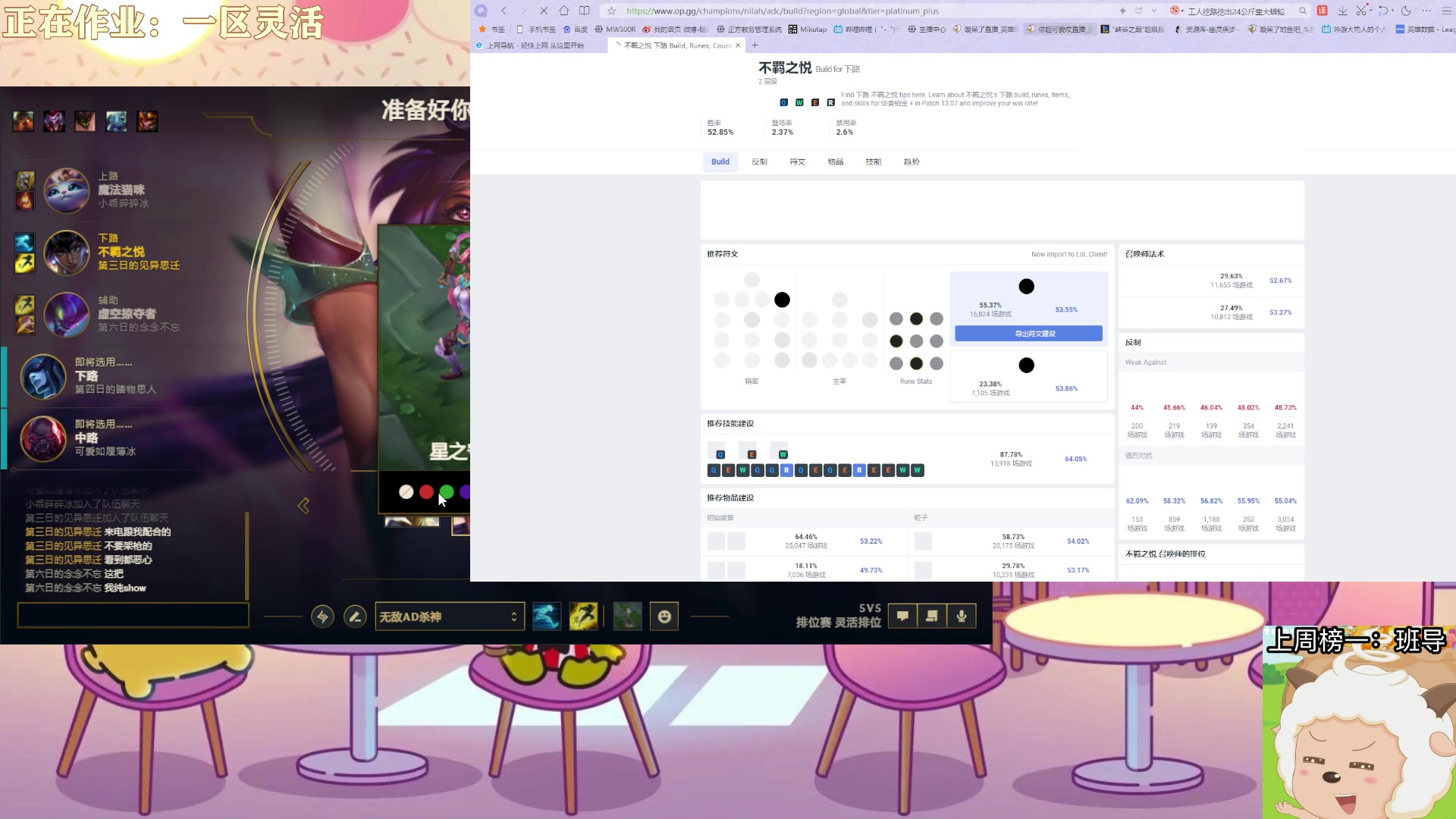This screenshot has height=819, width=1456.
Task: Collapse the skin carousel left chevron
Action: click(304, 506)
